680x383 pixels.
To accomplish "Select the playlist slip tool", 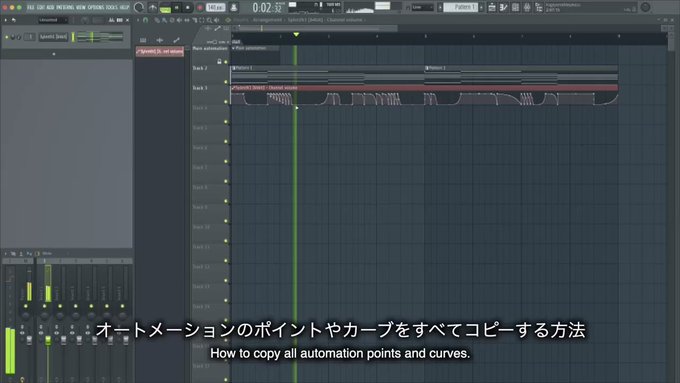I will 186,20.
